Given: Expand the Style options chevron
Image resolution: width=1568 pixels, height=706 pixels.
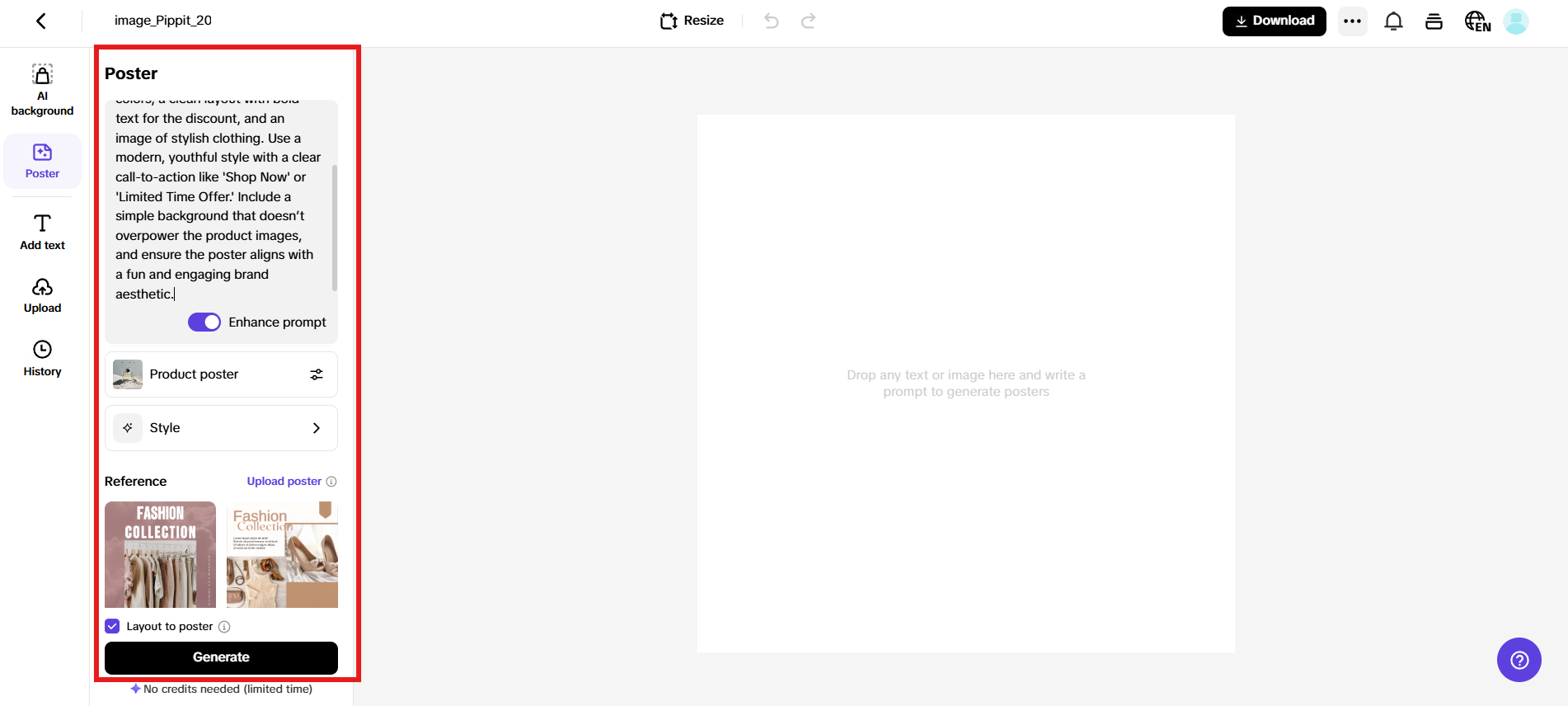Looking at the screenshot, I should pyautogui.click(x=317, y=428).
